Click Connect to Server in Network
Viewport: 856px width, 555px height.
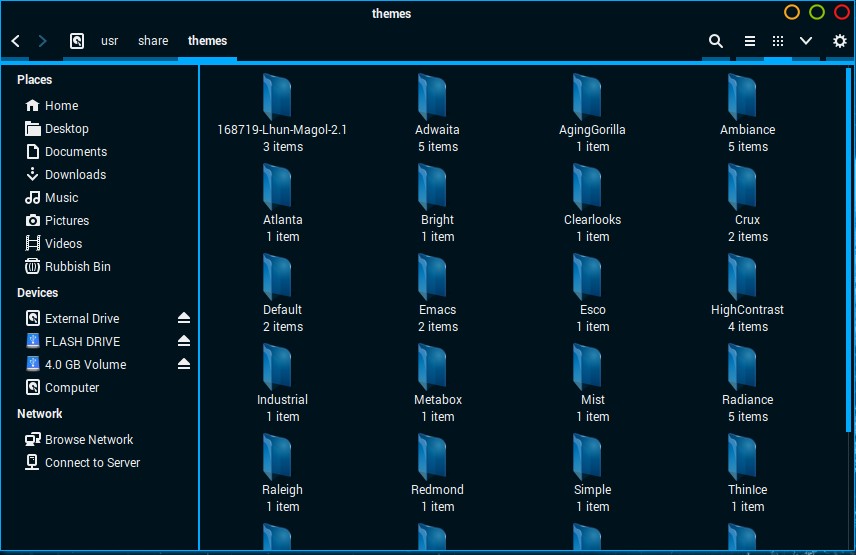92,463
